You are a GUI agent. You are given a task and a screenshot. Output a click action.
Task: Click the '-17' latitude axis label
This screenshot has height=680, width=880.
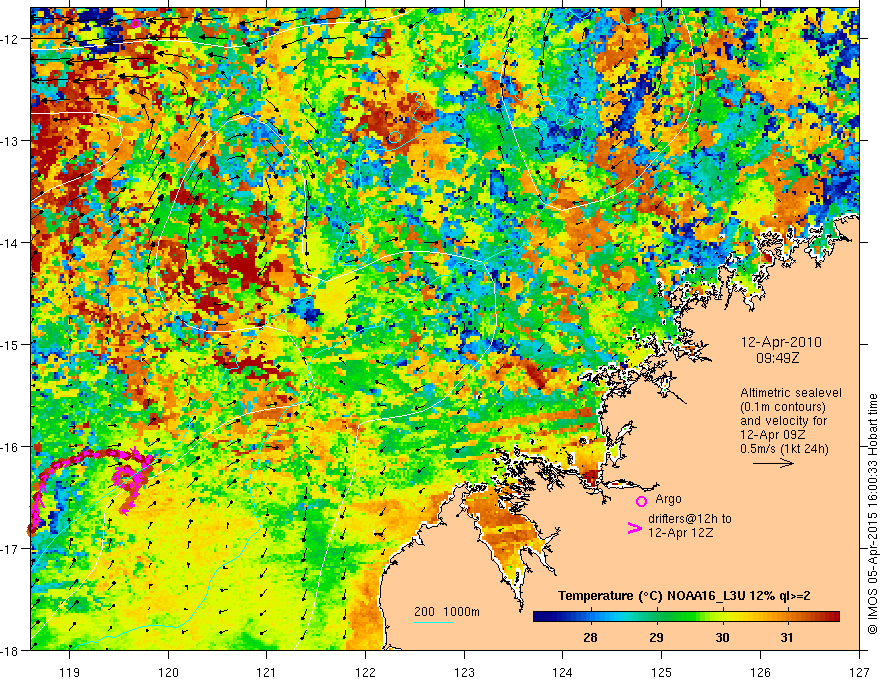[x=11, y=548]
